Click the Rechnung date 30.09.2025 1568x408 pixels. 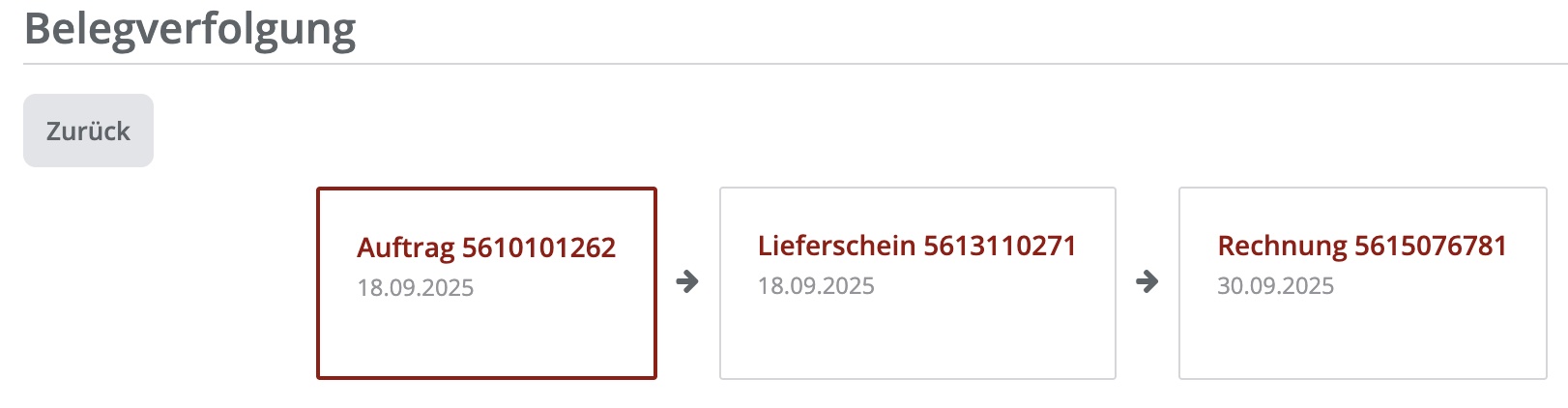(1275, 286)
